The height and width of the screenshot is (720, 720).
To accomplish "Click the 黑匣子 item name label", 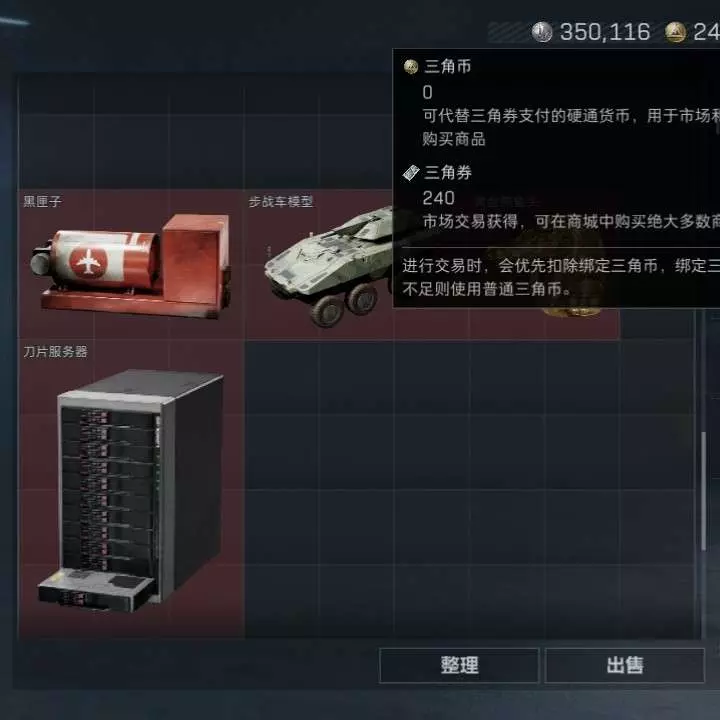I will point(42,201).
